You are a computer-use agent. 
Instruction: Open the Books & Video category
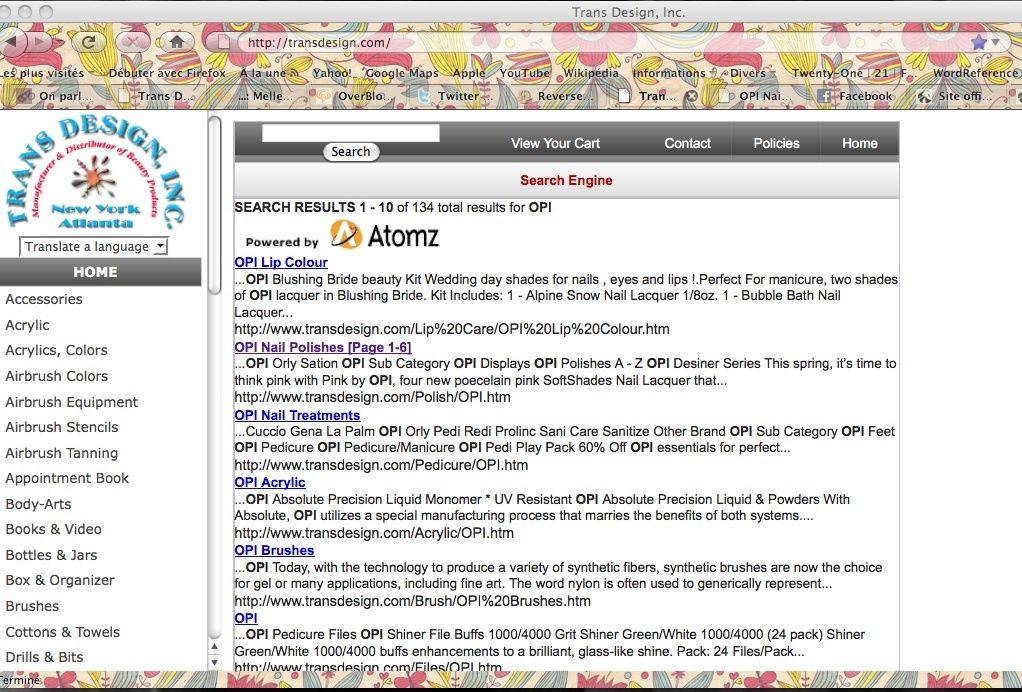(x=53, y=529)
